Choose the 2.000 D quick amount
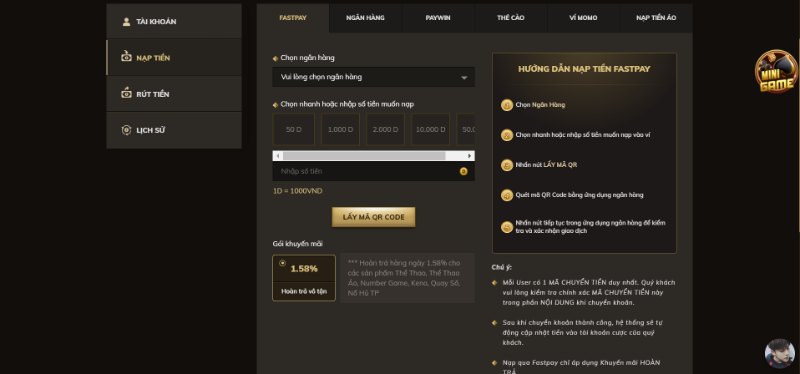 click(385, 130)
